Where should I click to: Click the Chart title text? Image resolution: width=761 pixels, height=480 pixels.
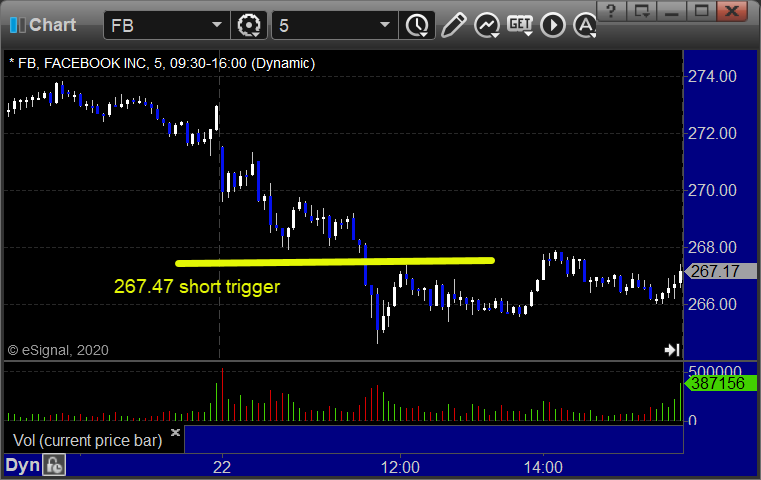[x=52, y=25]
